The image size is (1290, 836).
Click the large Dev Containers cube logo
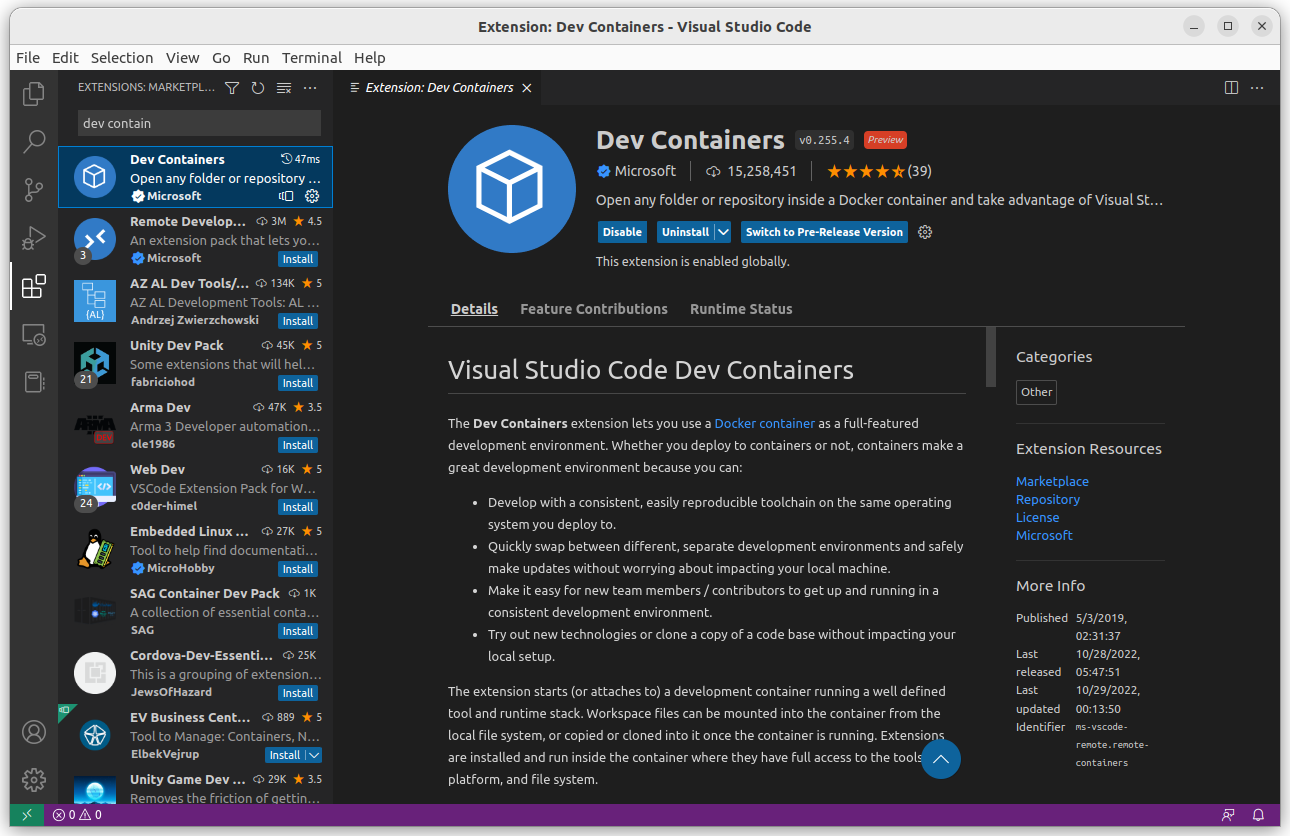513,189
